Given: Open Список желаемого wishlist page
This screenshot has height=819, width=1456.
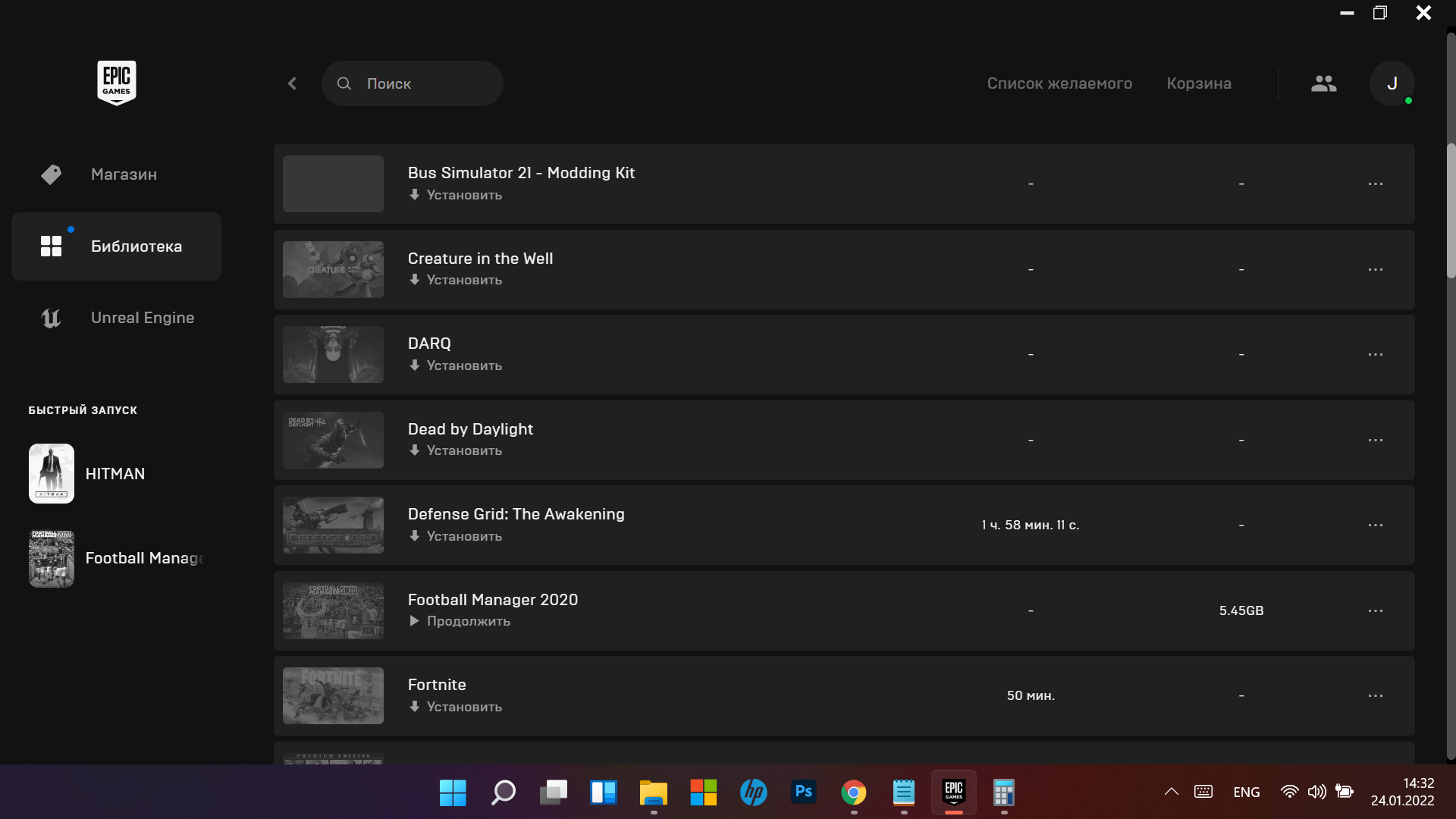Looking at the screenshot, I should click(x=1059, y=83).
